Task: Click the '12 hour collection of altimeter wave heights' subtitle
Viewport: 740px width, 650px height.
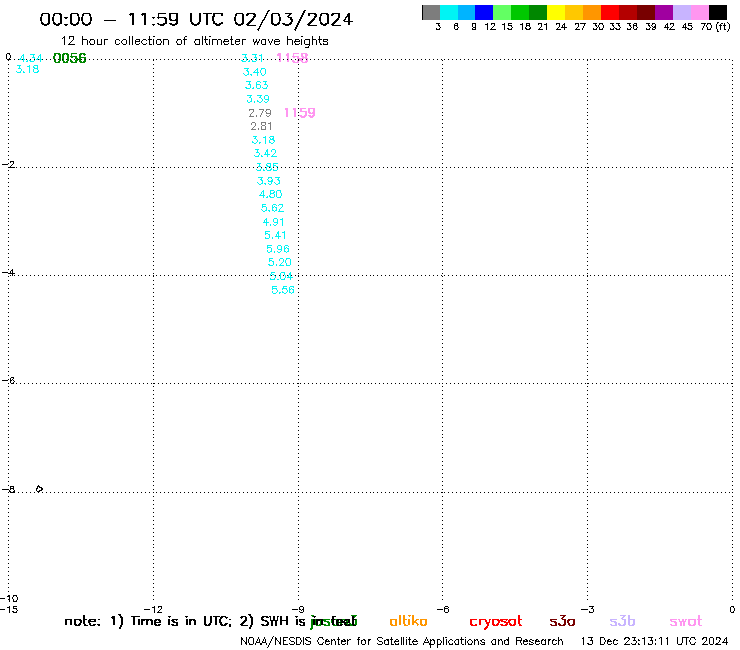Action: 194,41
